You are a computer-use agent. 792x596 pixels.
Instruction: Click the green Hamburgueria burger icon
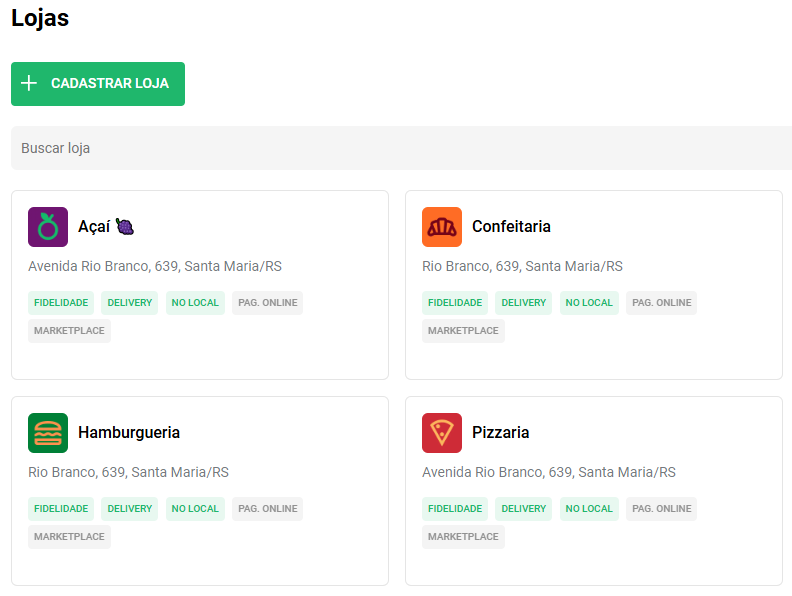[48, 433]
